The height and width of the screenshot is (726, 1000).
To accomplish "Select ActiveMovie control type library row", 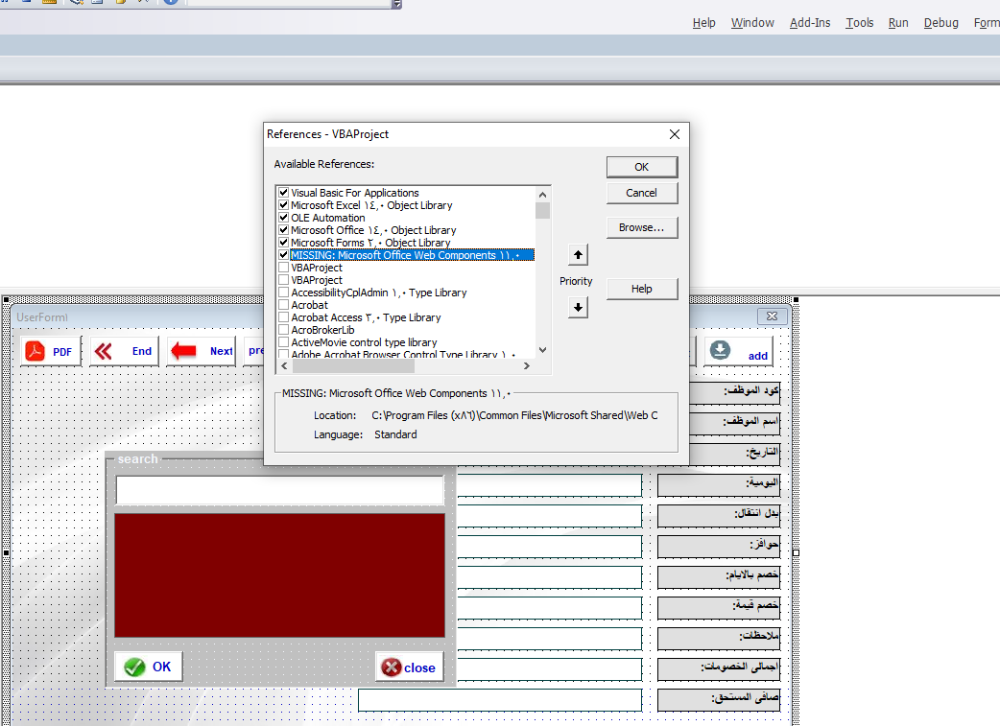I will tap(364, 342).
